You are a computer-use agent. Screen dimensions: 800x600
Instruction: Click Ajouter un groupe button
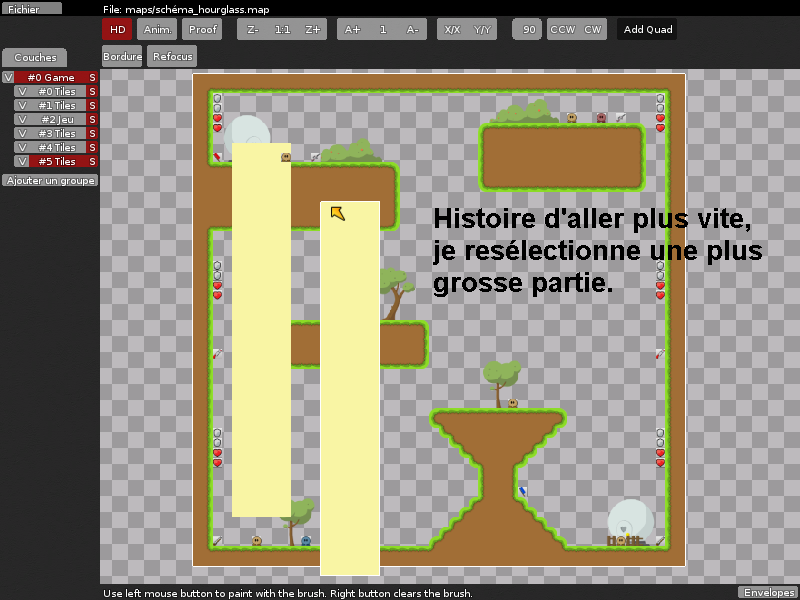(50, 181)
